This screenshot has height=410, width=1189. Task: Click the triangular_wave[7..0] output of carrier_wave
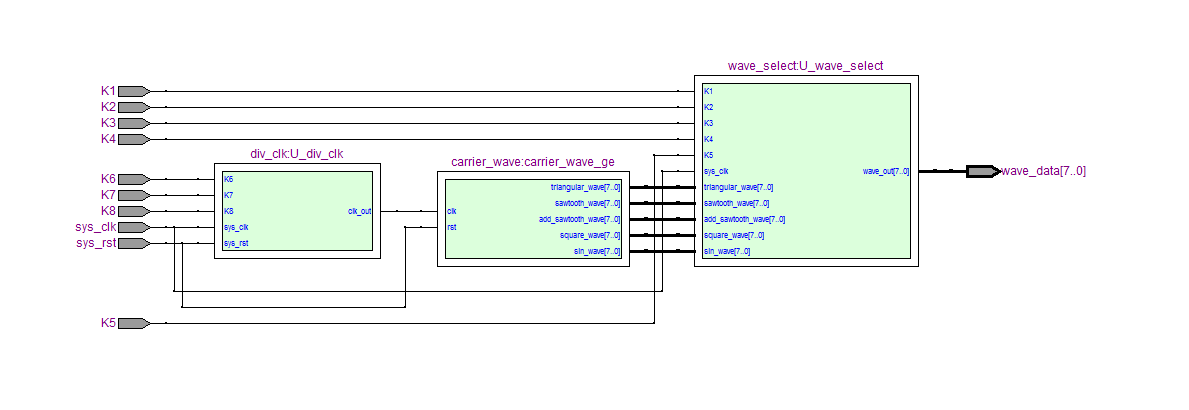click(x=585, y=187)
